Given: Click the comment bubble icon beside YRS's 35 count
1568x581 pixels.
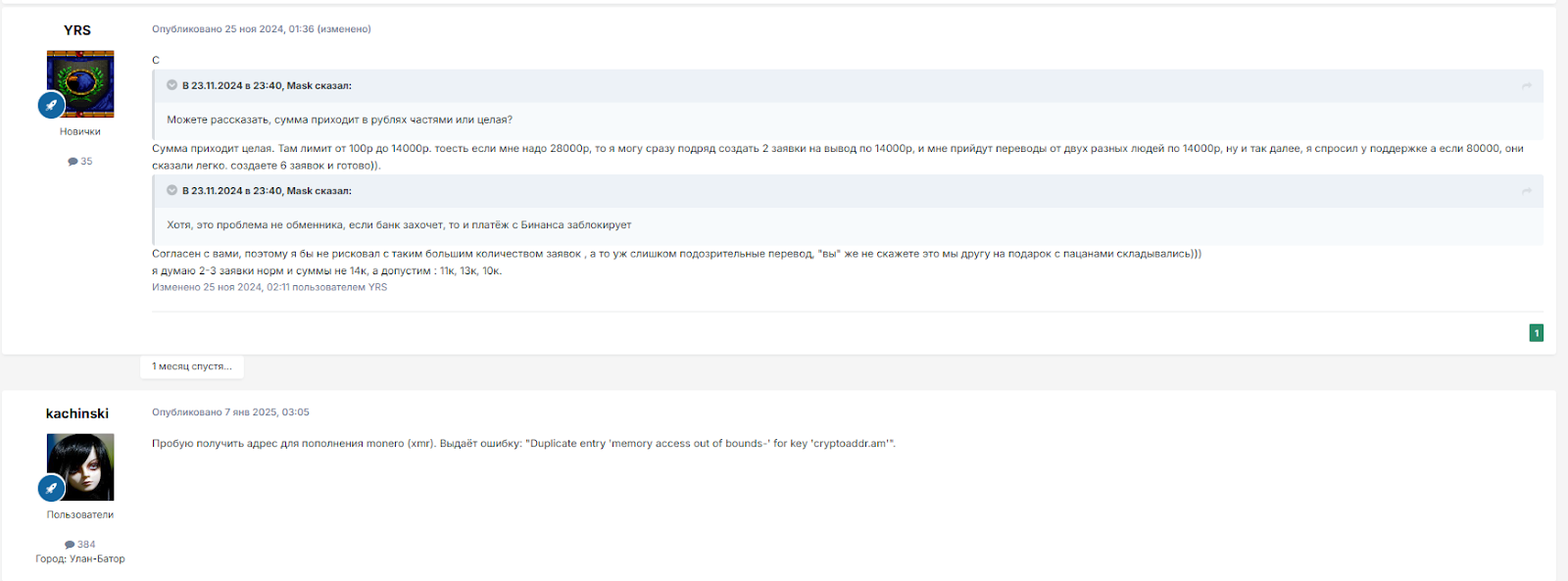Looking at the screenshot, I should point(73,162).
